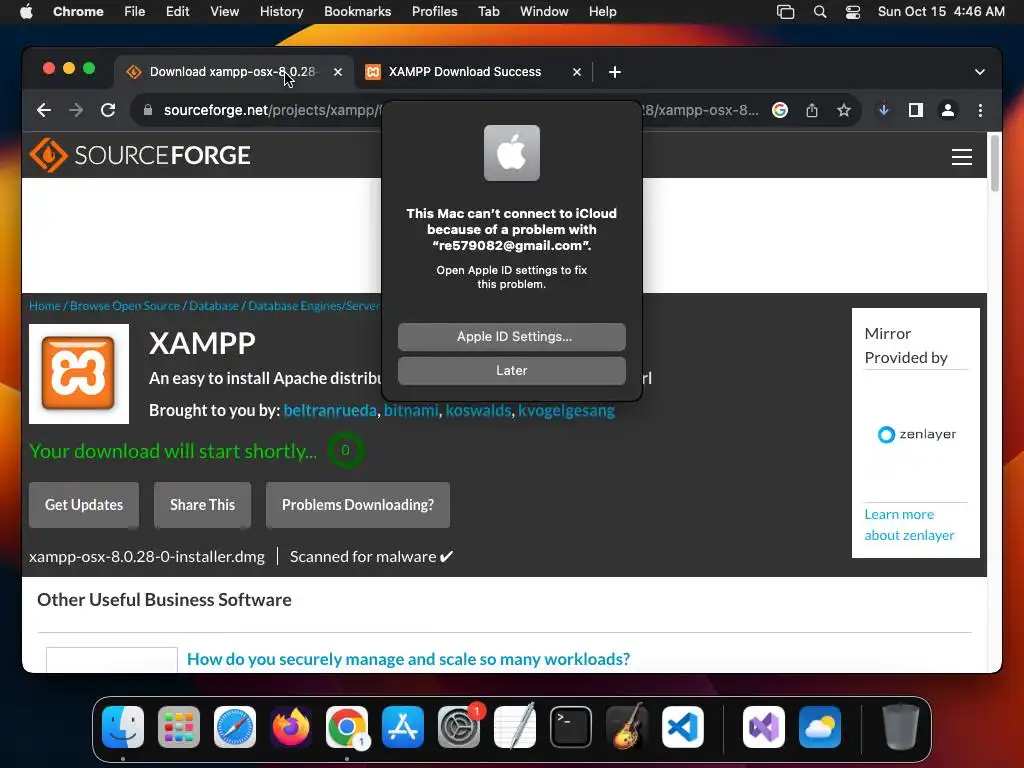
Task: Click the page vertical scrollbar
Action: [x=995, y=163]
